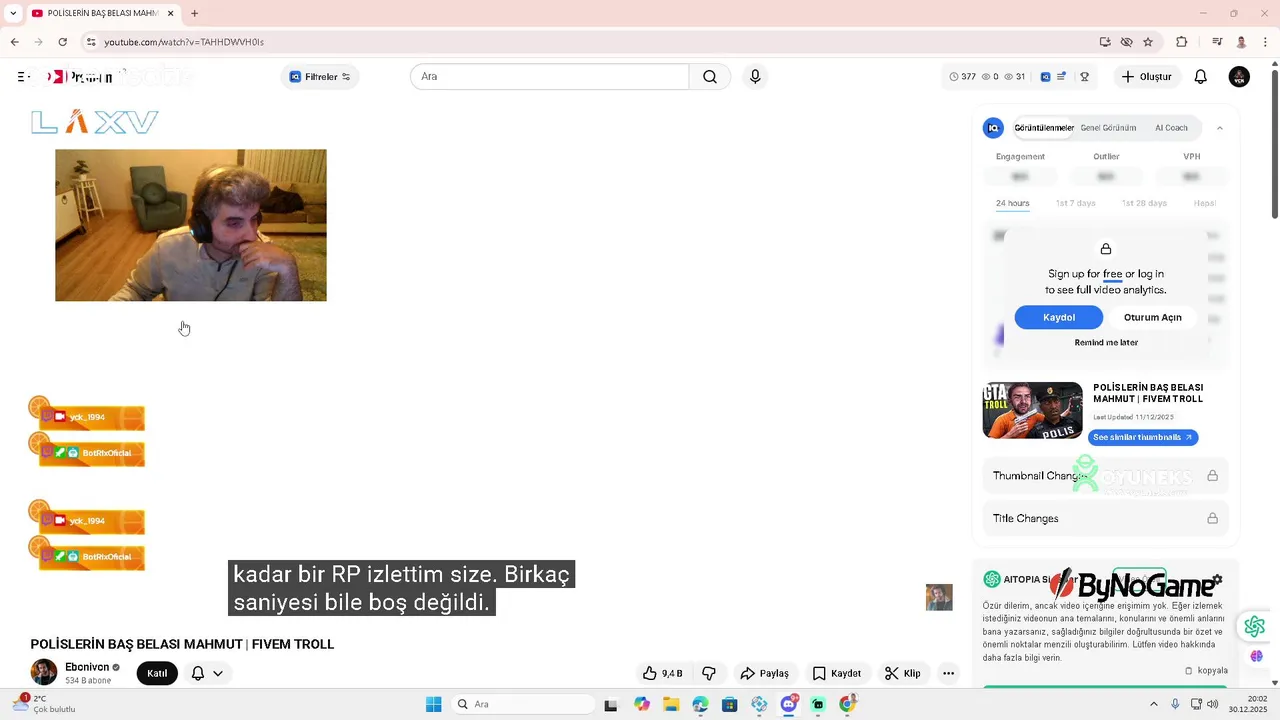
Task: Click the install app icon in the address bar
Action: 1105,42
